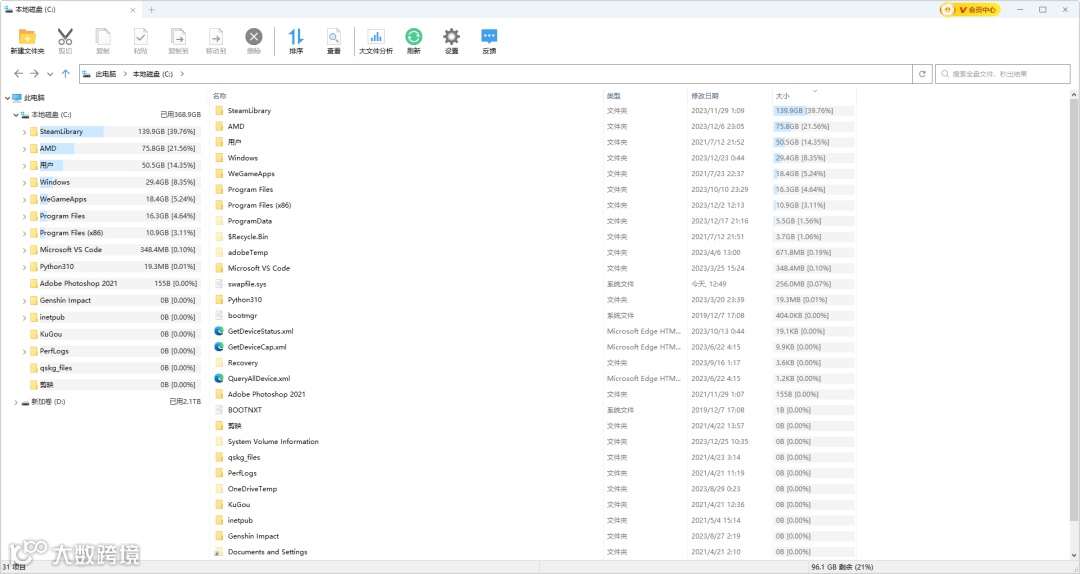The image size is (1080, 574).
Task: Select $Recycle.Bin in file list
Action: point(248,237)
